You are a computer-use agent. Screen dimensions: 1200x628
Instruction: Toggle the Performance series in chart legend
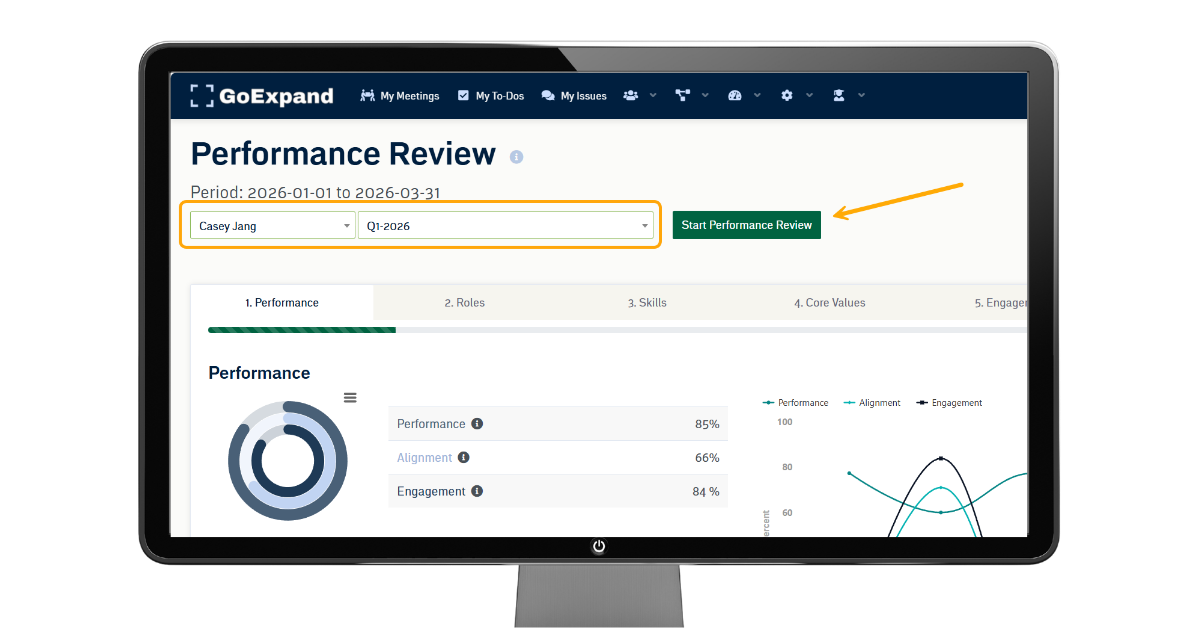pyautogui.click(x=796, y=403)
